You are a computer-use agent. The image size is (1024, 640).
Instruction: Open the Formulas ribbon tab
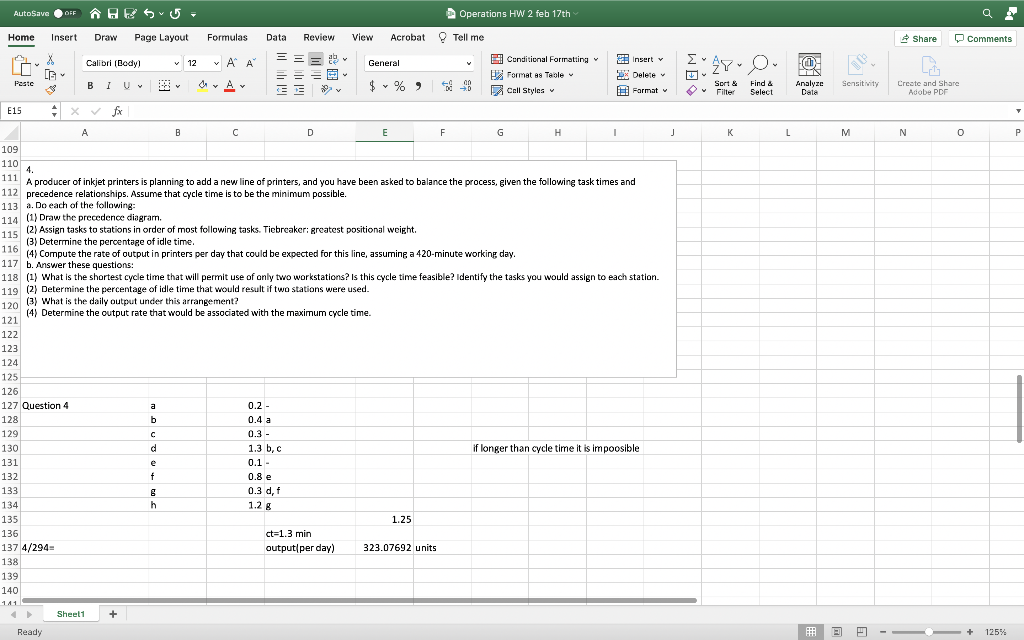227,37
